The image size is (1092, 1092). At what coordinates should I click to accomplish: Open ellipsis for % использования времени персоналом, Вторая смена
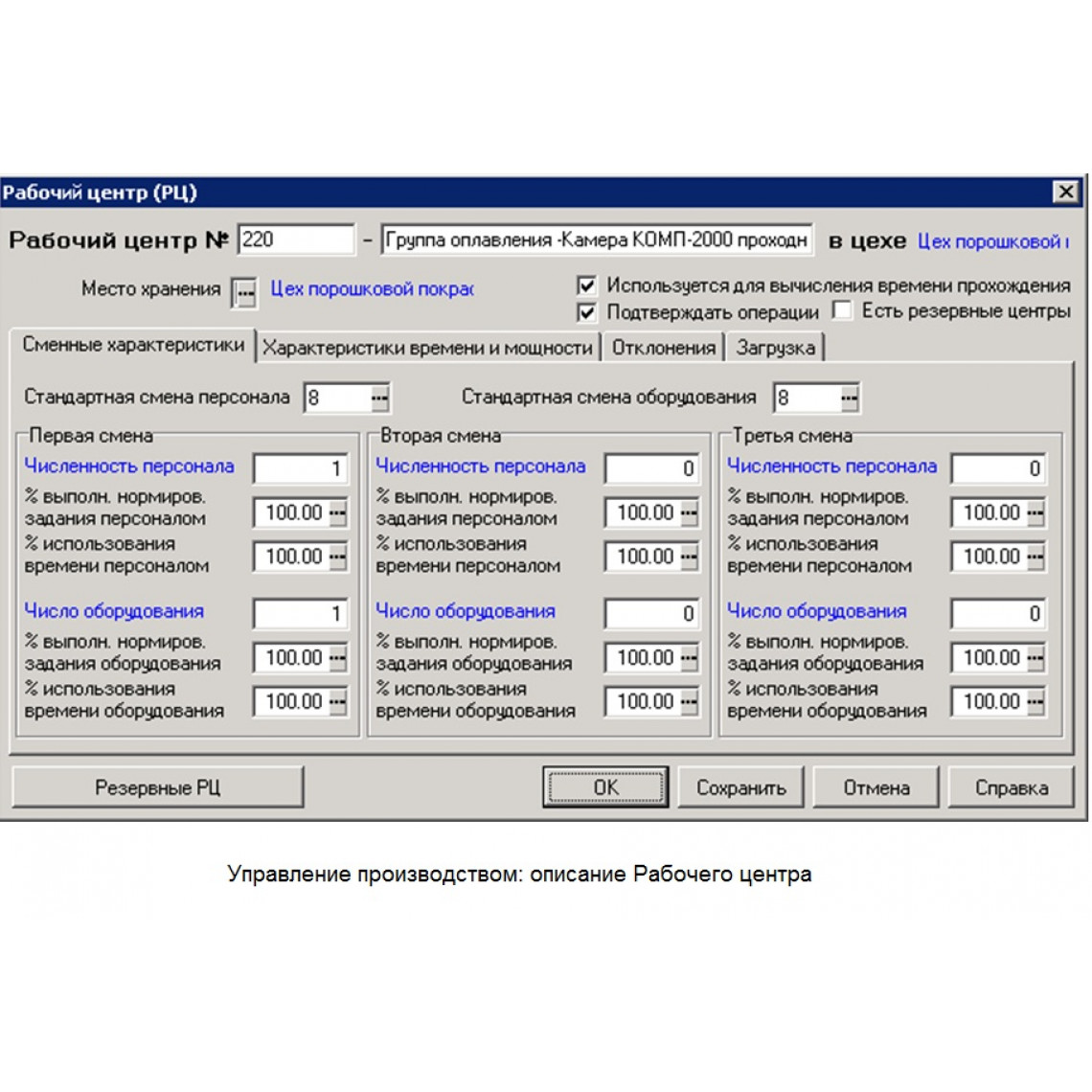coord(690,557)
